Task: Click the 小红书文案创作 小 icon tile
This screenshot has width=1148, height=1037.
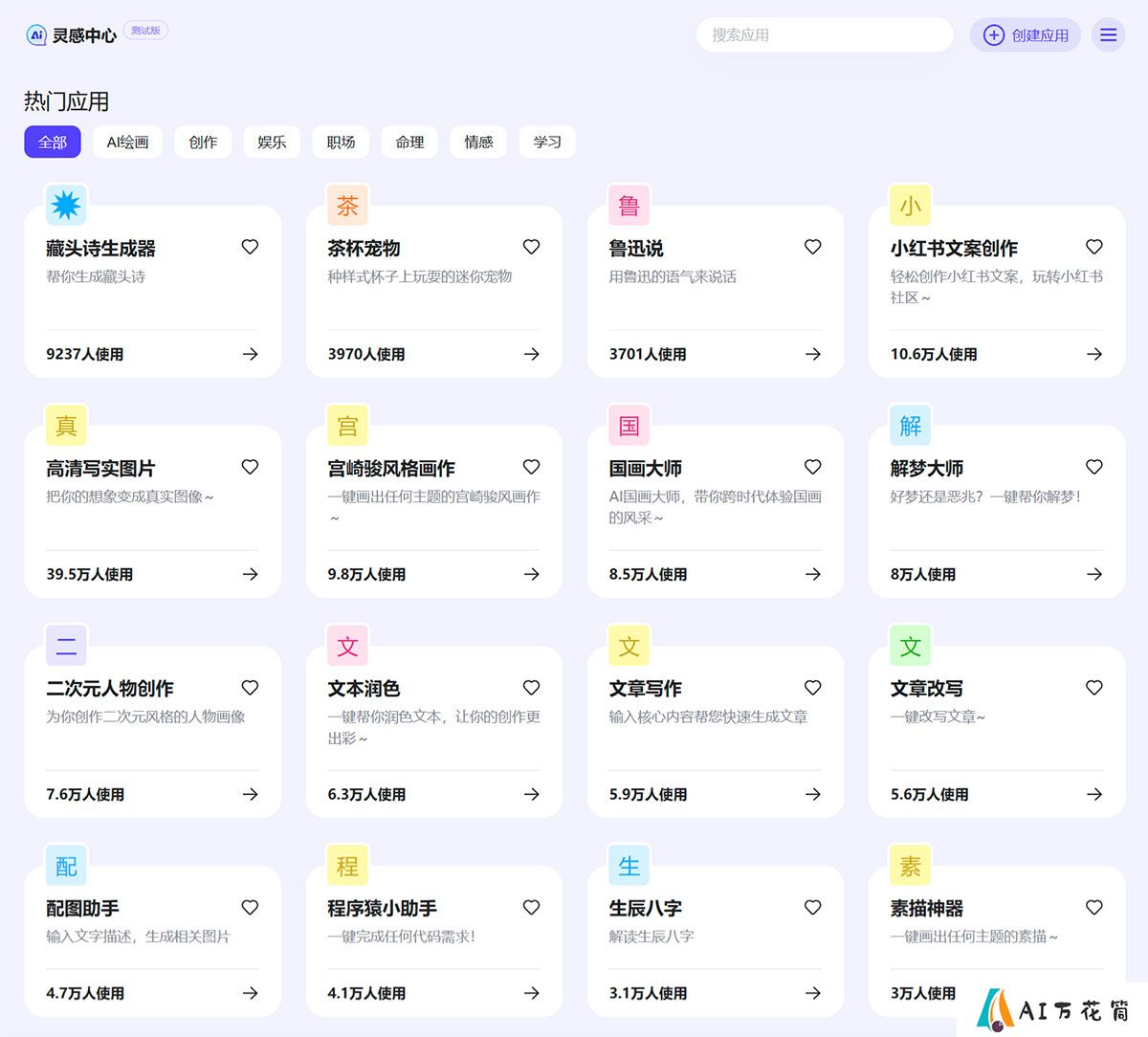Action: (910, 205)
